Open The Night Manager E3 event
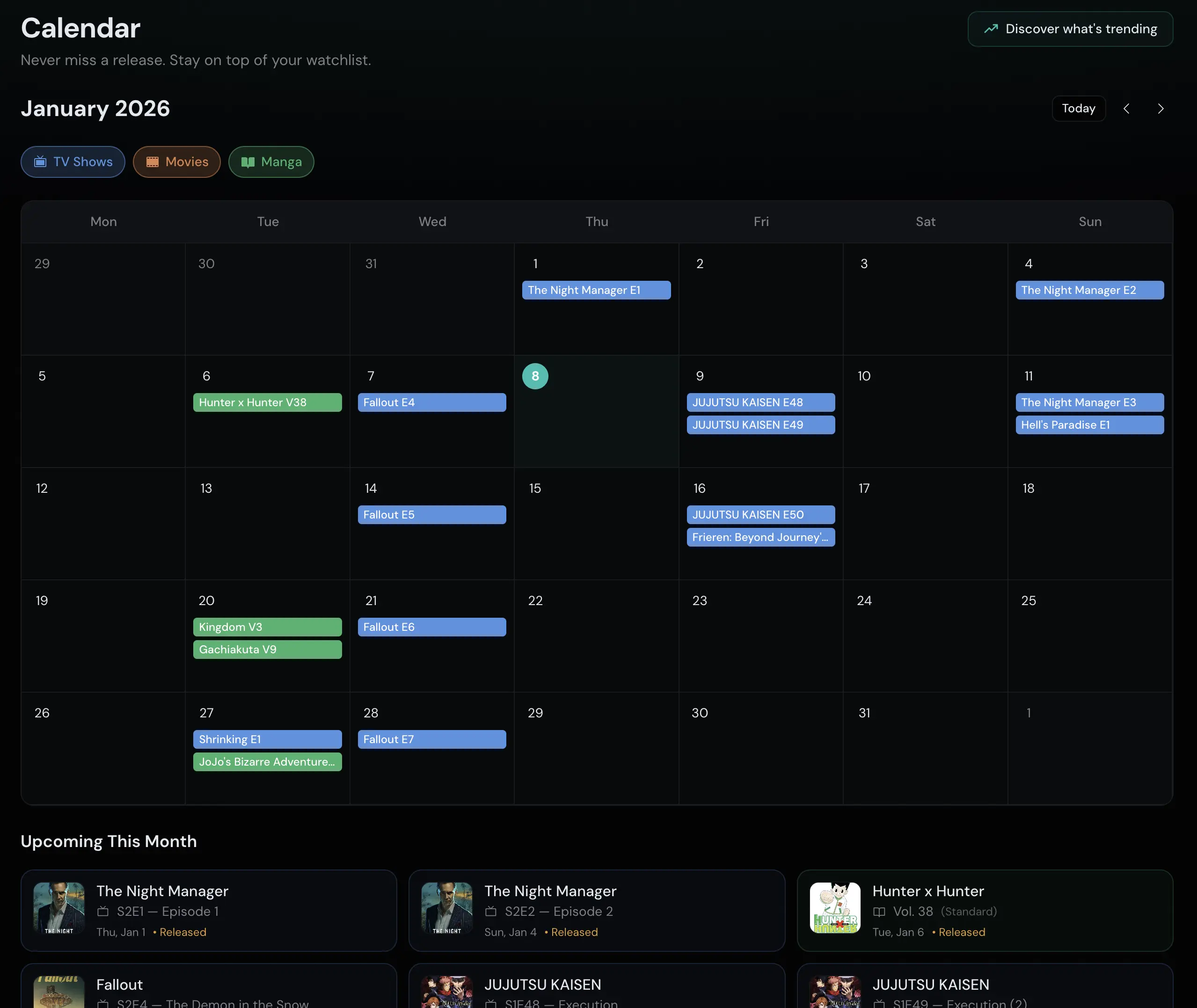The image size is (1197, 1008). pyautogui.click(x=1089, y=402)
